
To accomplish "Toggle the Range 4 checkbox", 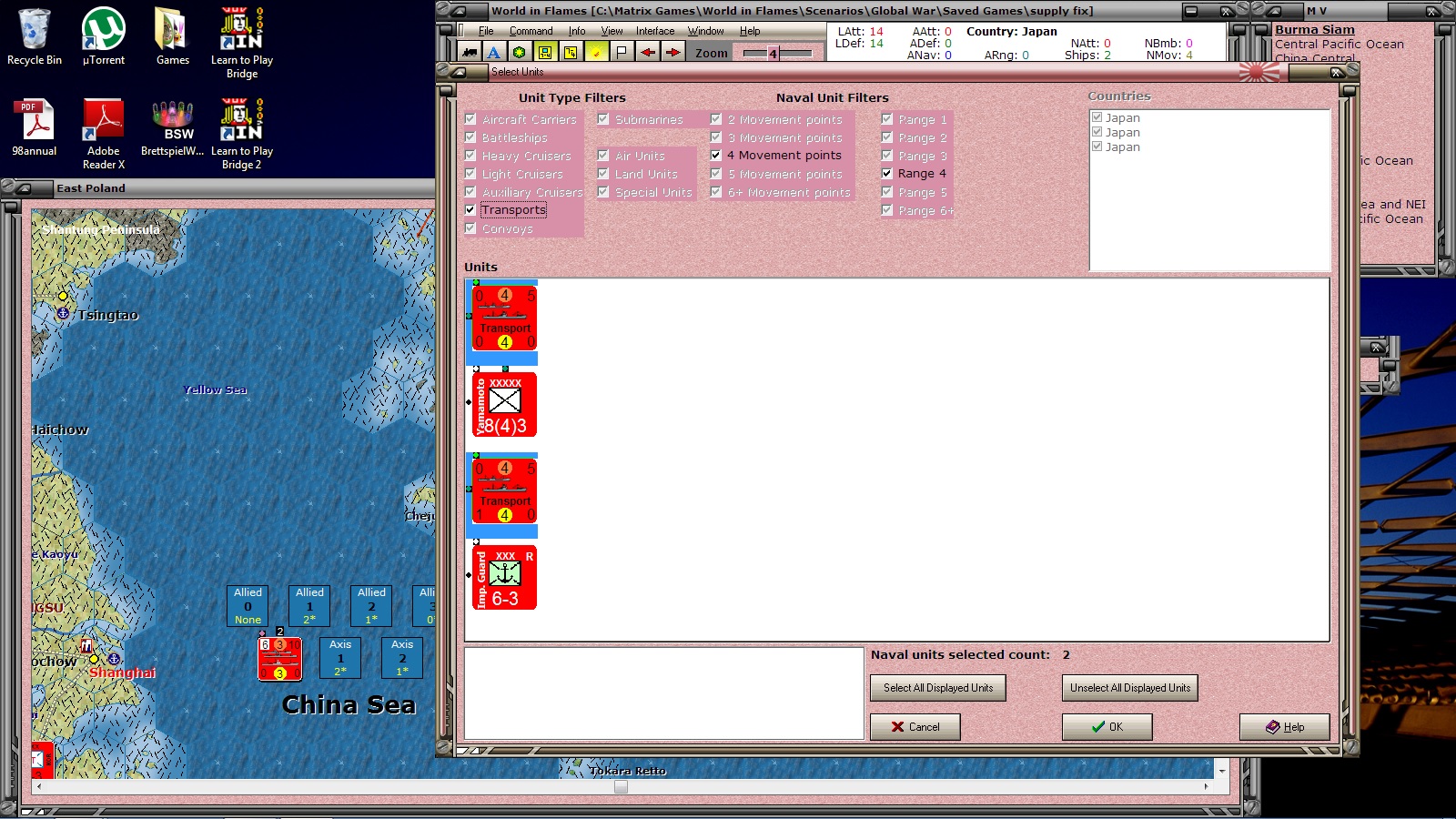I will click(887, 174).
